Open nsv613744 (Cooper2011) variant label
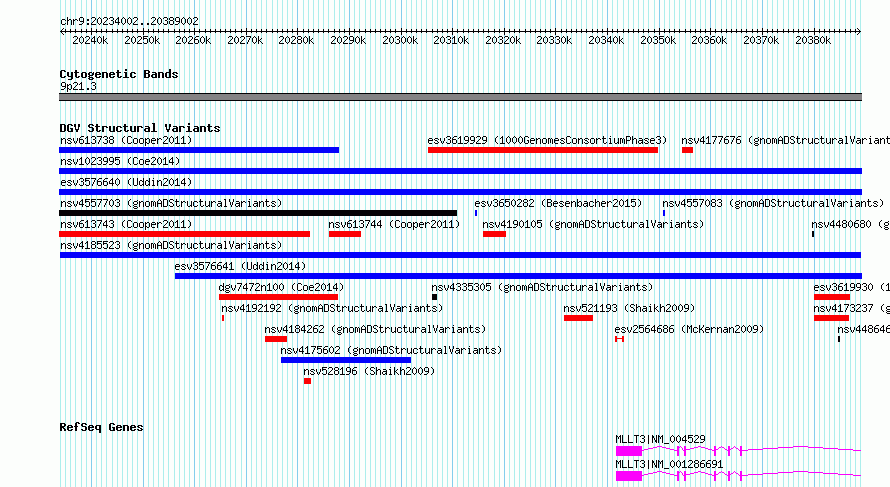Image resolution: width=890 pixels, height=487 pixels. (394, 224)
